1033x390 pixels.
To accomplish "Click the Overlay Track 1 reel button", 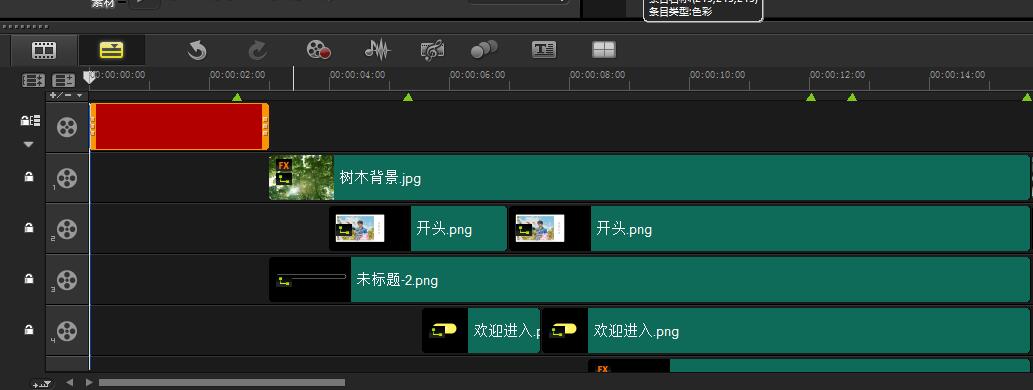I will (x=67, y=178).
